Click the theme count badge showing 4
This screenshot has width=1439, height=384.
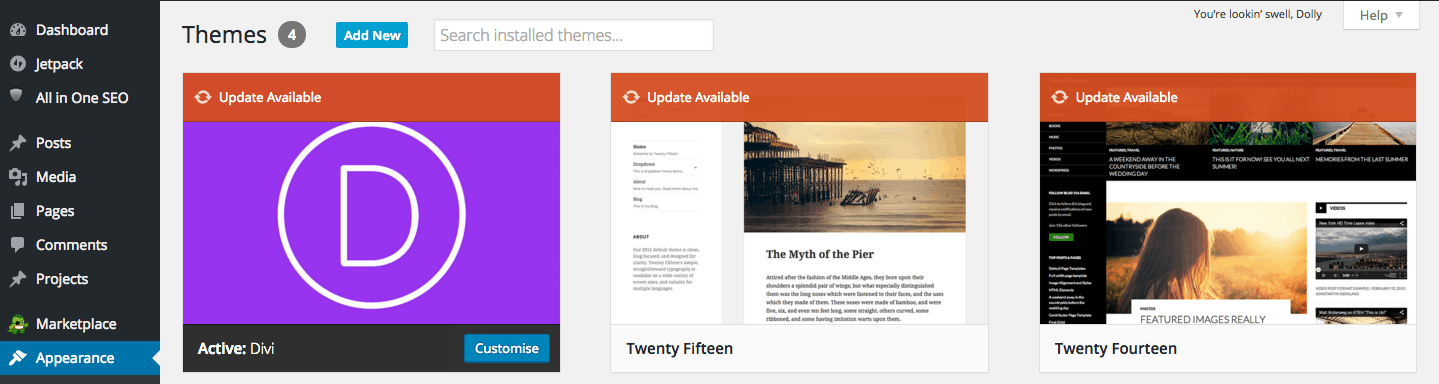click(292, 35)
